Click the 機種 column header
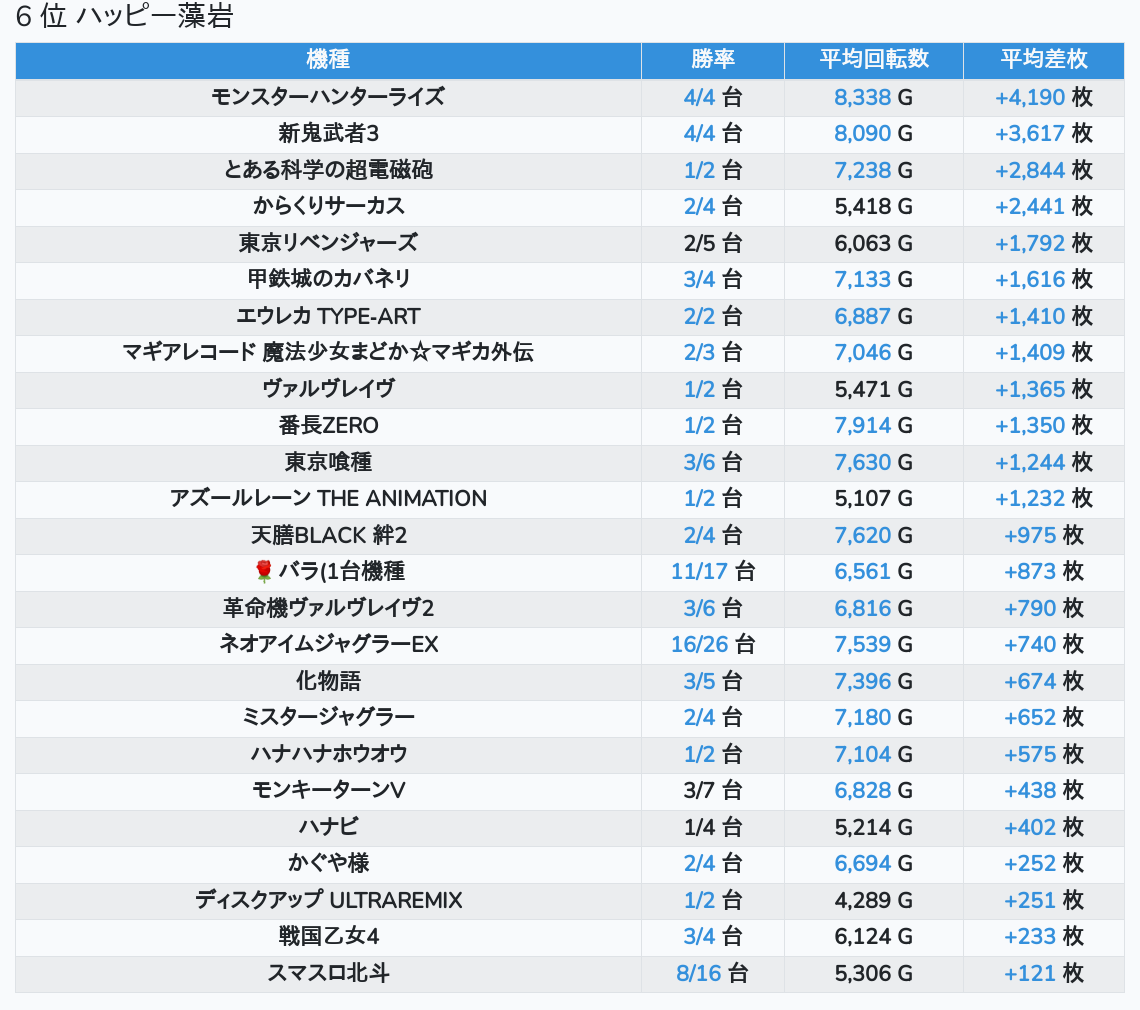Viewport: 1140px width, 1010px height. [x=328, y=59]
